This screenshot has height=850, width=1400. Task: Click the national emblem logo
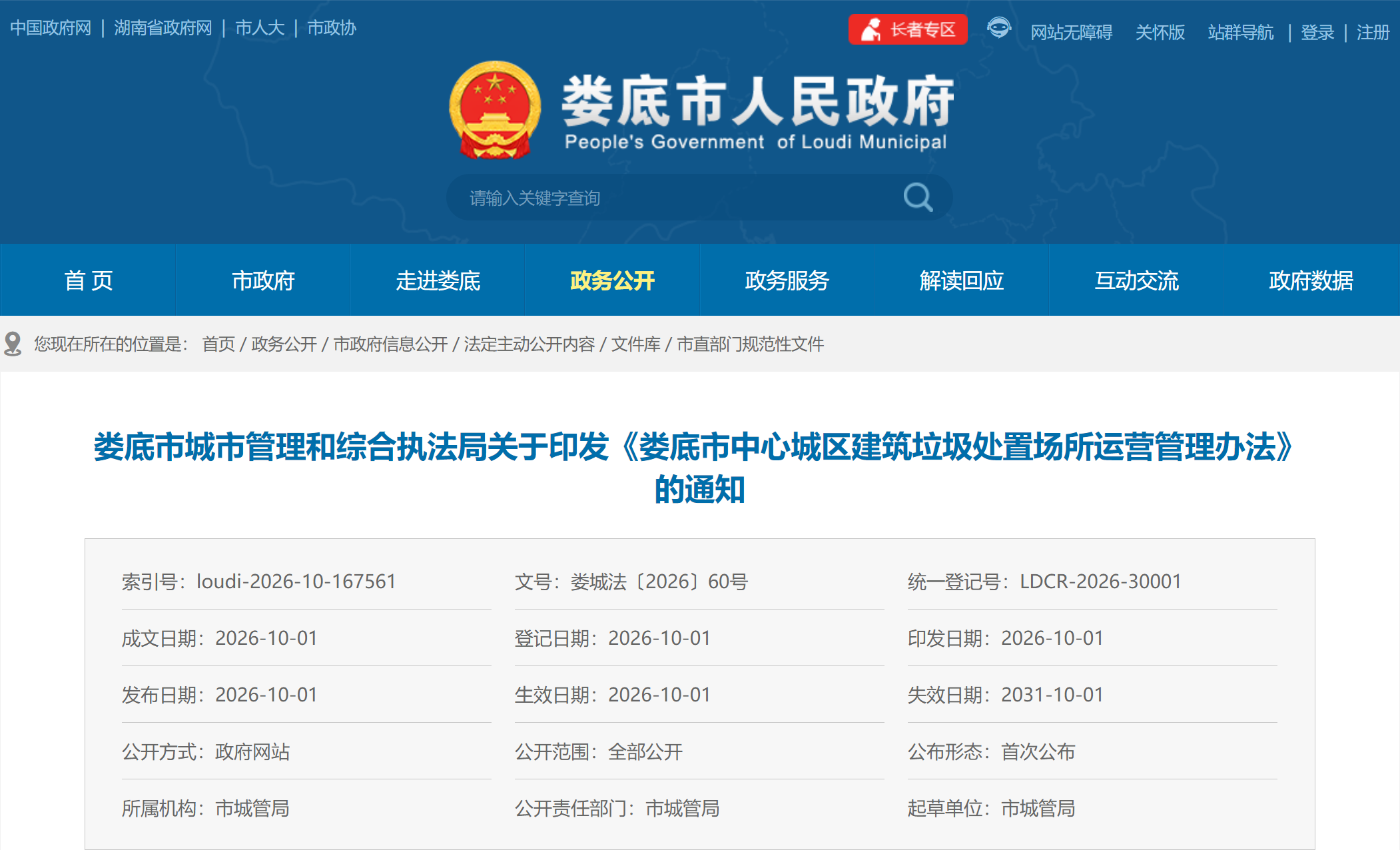coord(494,110)
